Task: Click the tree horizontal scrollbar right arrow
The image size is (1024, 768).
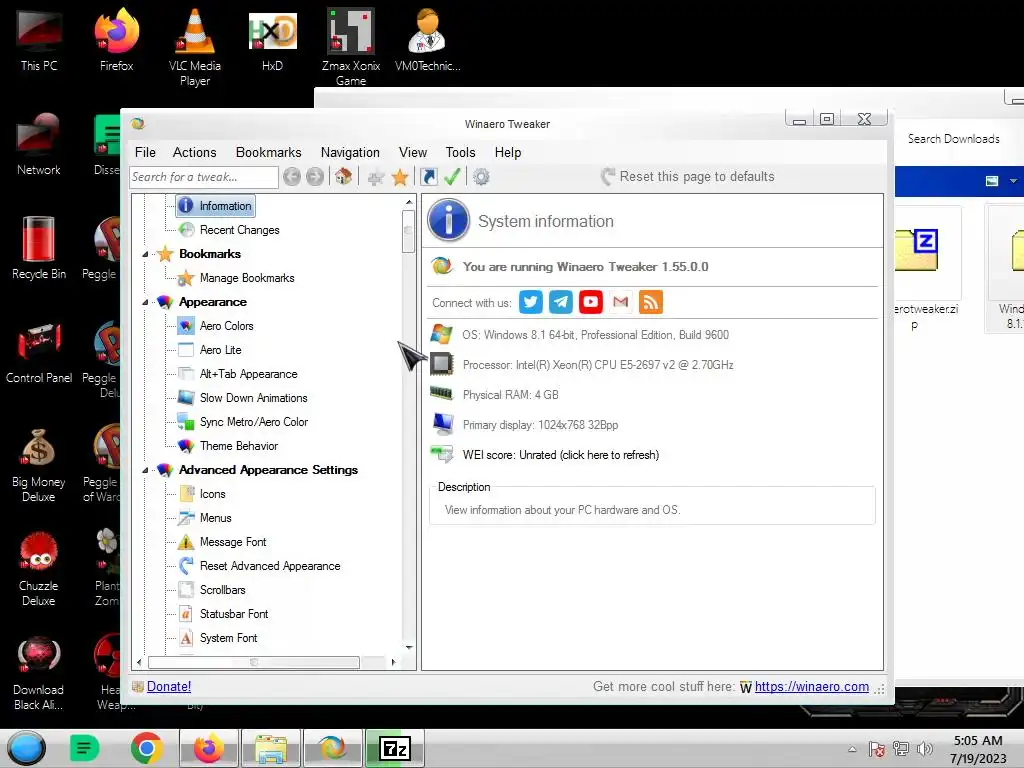Action: [393, 662]
